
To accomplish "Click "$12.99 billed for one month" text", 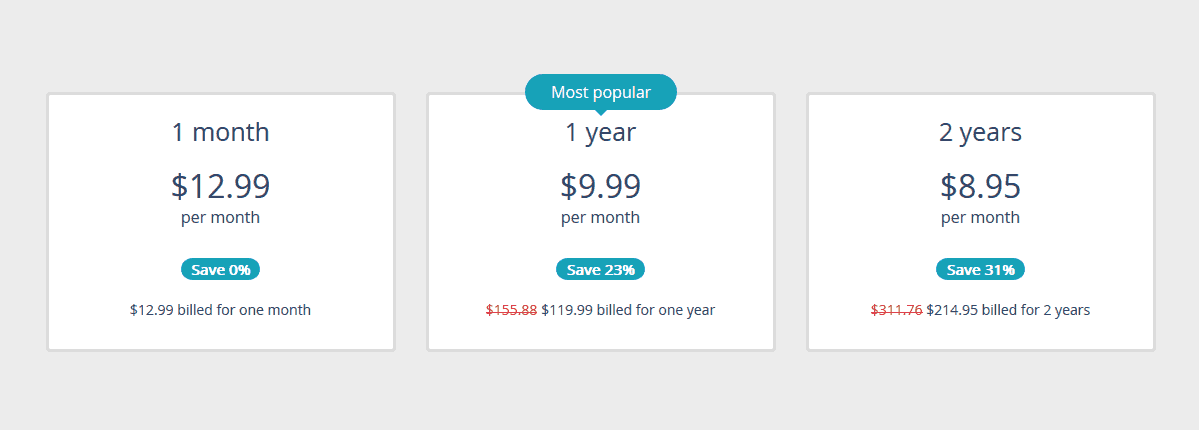I will [x=221, y=310].
